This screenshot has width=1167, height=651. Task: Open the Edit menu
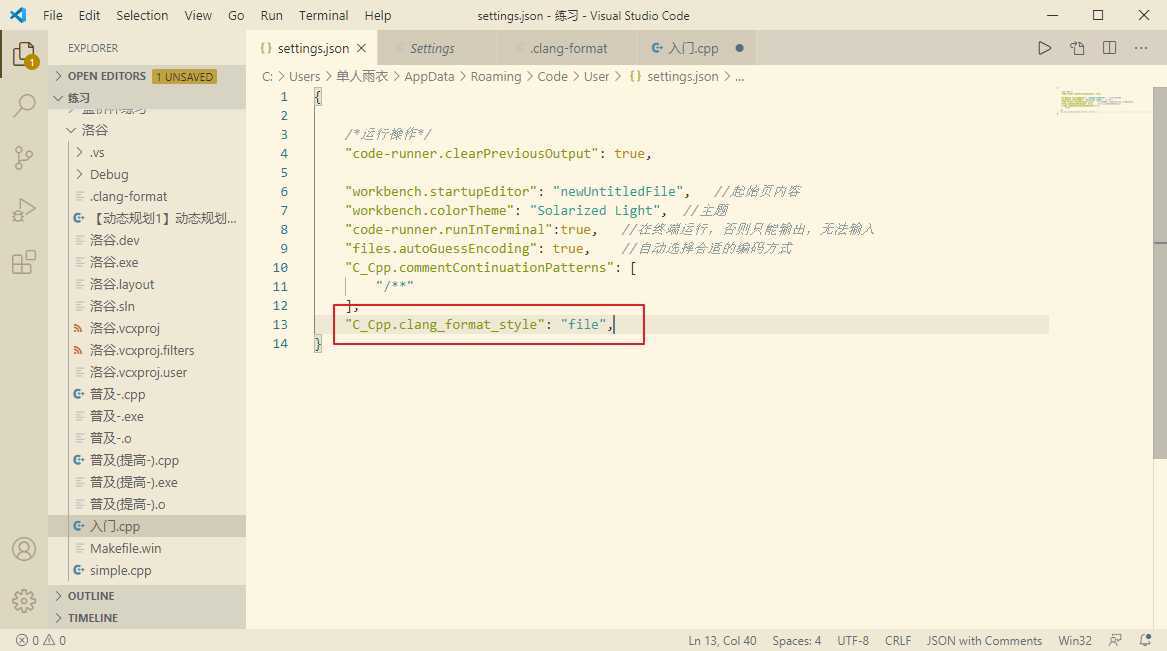(89, 15)
